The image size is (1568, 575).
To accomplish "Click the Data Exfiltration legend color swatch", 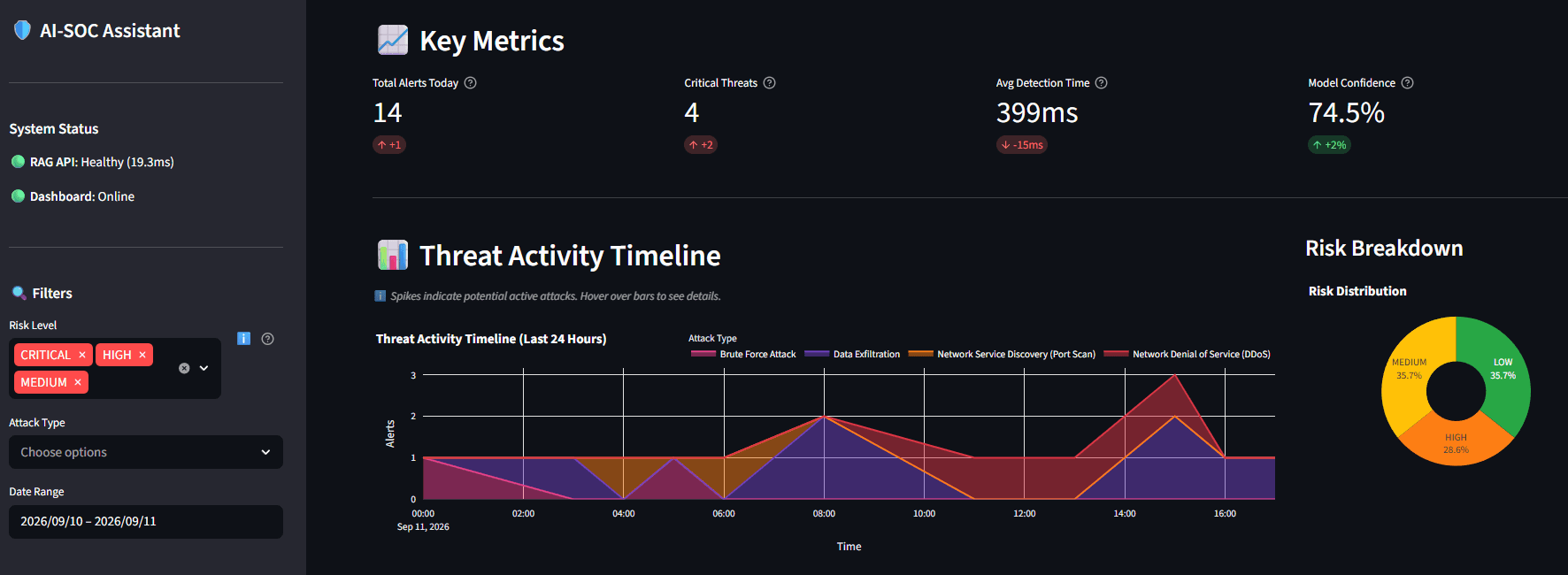I will click(x=817, y=354).
